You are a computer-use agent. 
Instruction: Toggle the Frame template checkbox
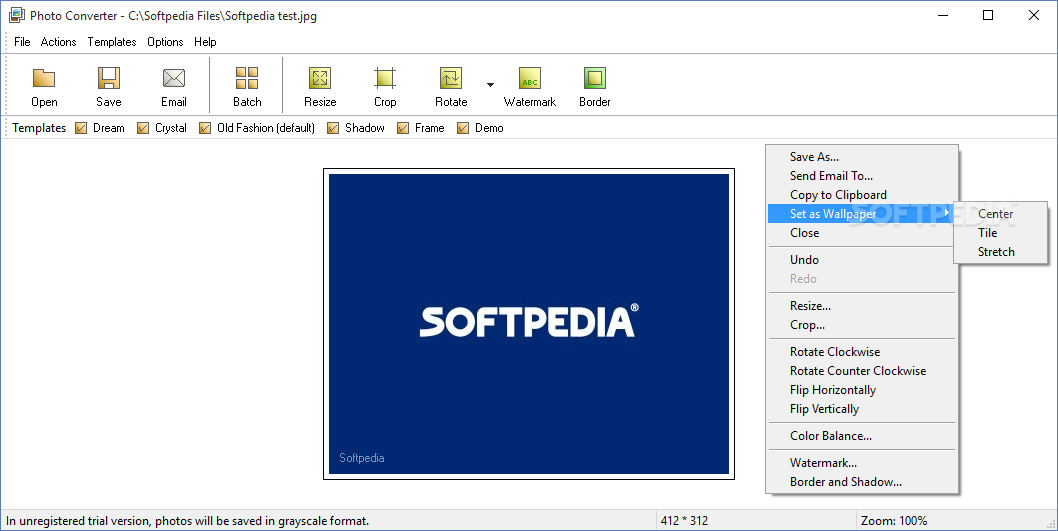point(403,128)
